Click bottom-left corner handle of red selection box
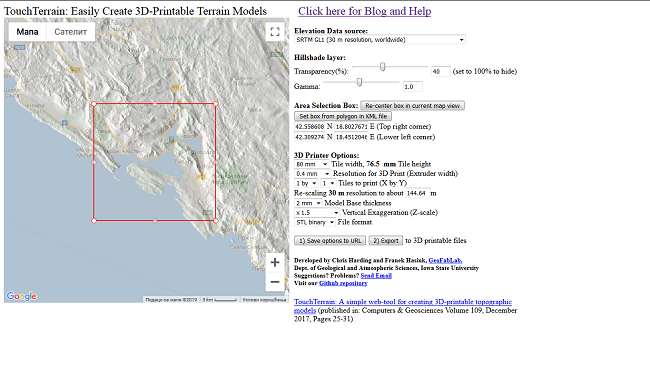This screenshot has width=650, height=365. tap(94, 221)
